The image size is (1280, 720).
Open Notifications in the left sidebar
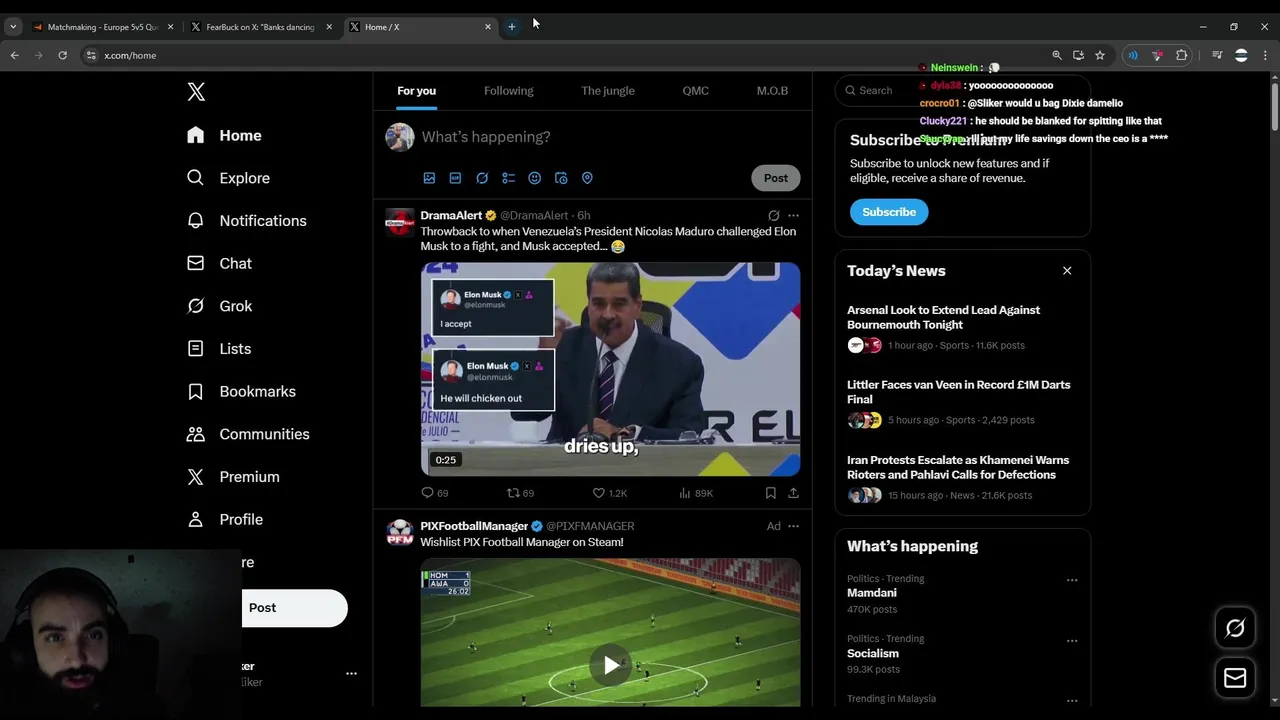(246, 221)
